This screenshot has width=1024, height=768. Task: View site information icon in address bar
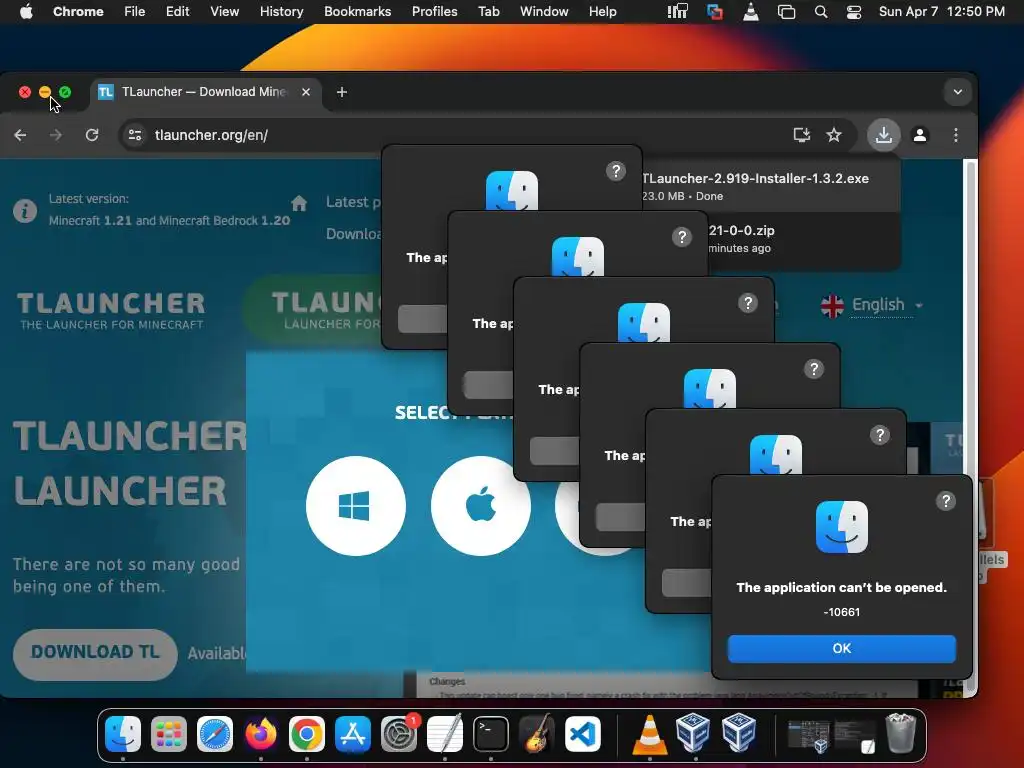coord(135,135)
